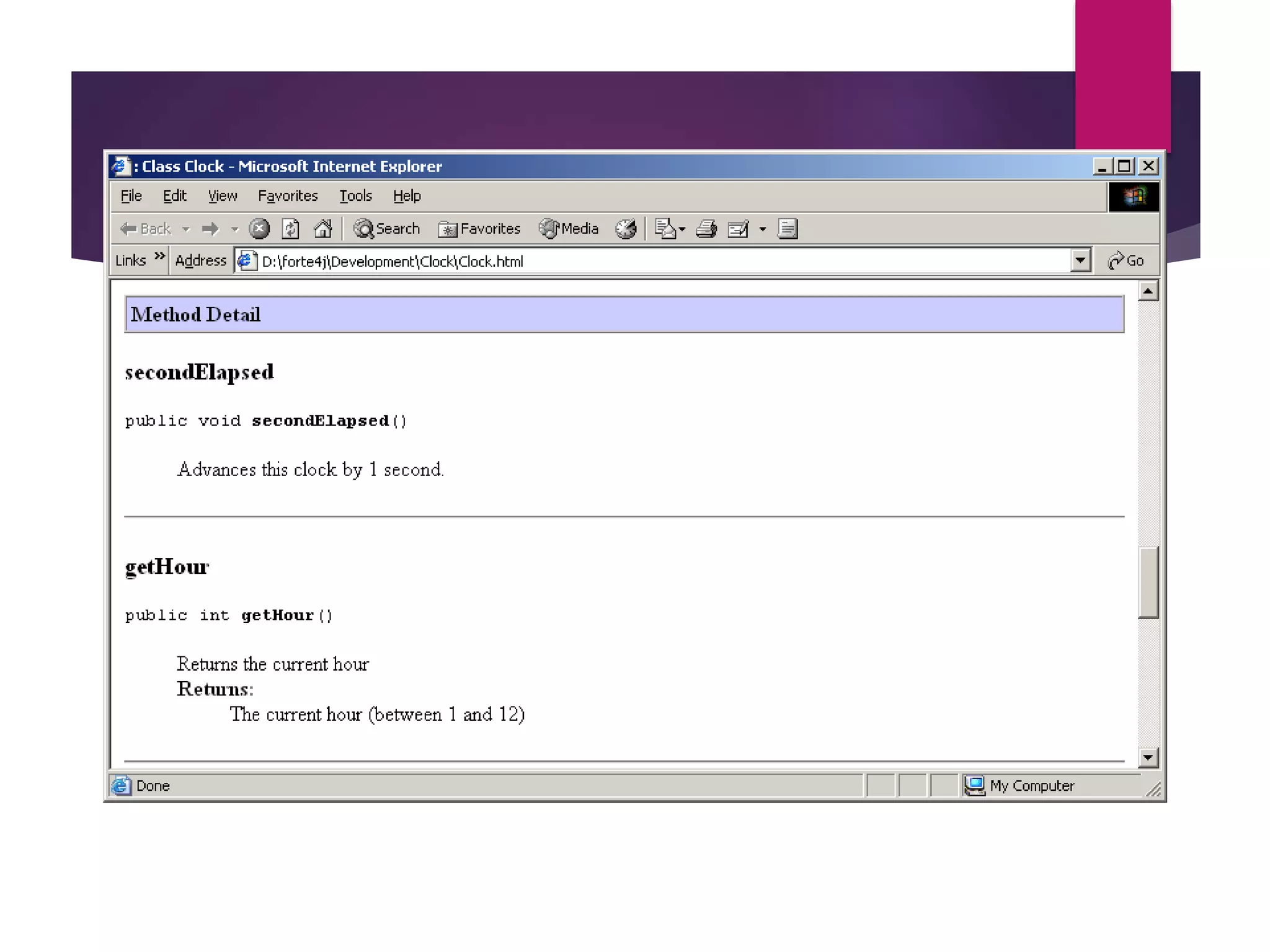The height and width of the screenshot is (952, 1270).
Task: Click 'Returns the current hour' text
Action: 273,664
